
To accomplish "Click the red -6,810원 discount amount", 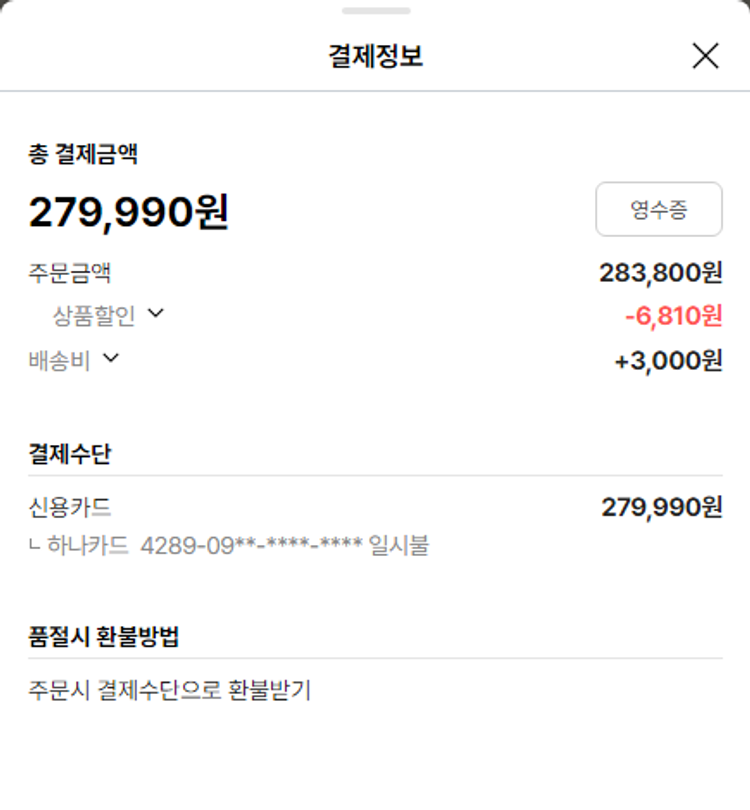I will pos(673,316).
